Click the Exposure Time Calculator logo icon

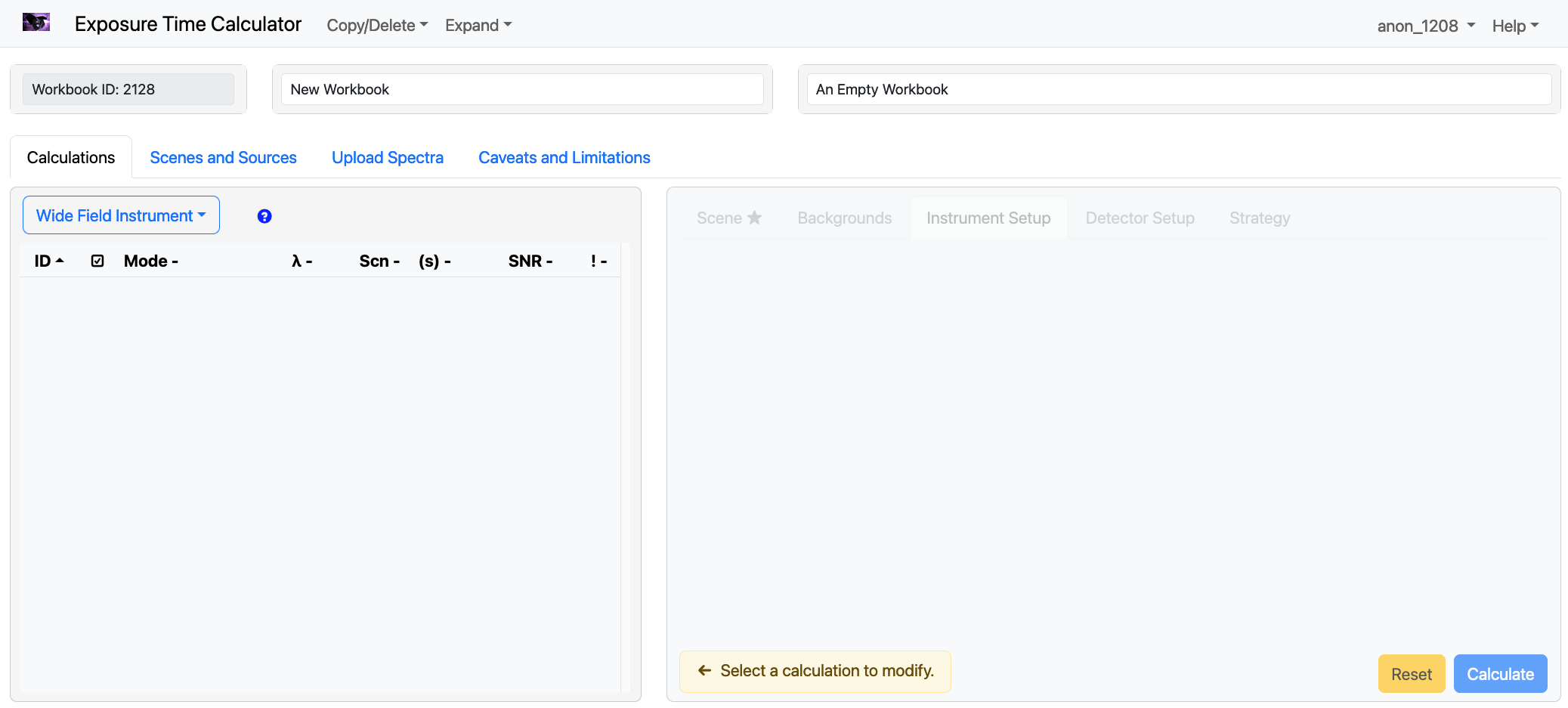click(36, 23)
